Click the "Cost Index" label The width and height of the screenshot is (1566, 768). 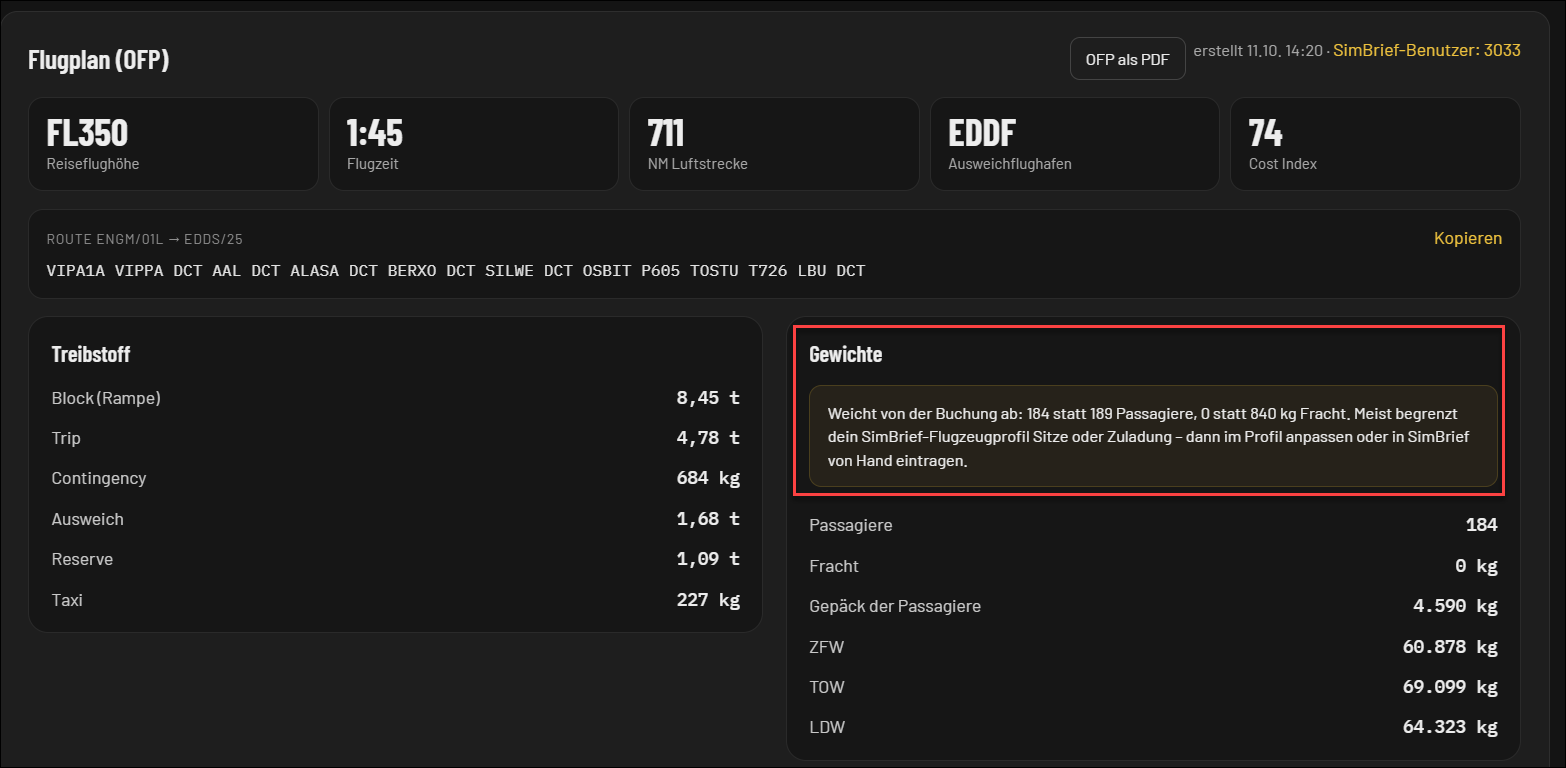(x=1283, y=164)
